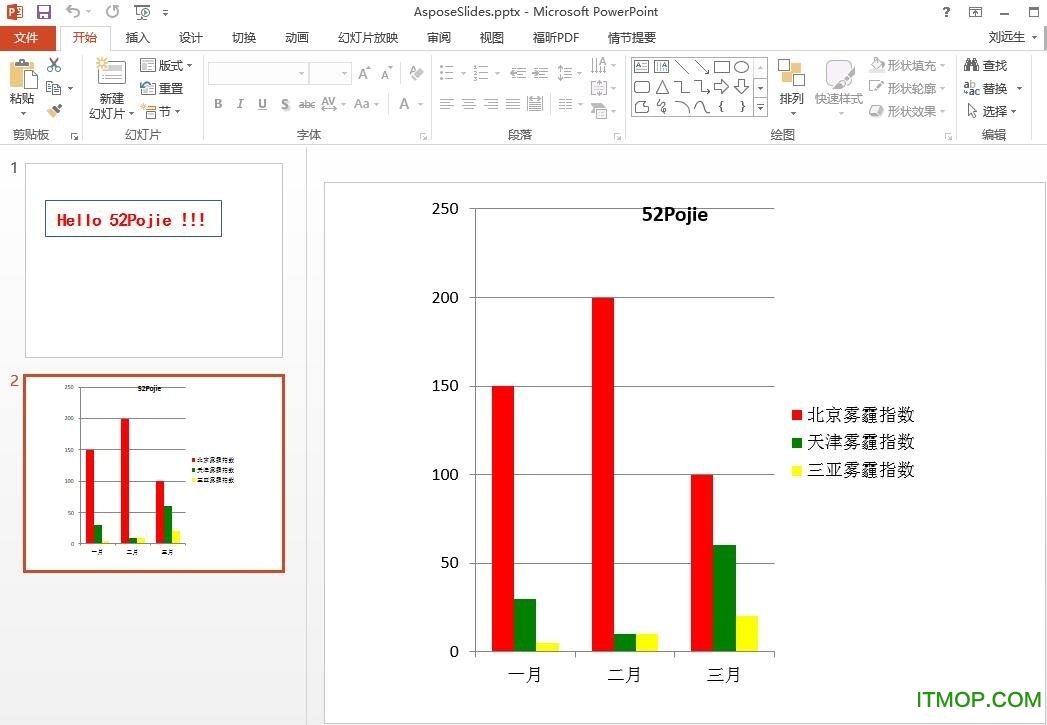Click the Reset (重置) button
This screenshot has width=1047, height=725.
[163, 88]
